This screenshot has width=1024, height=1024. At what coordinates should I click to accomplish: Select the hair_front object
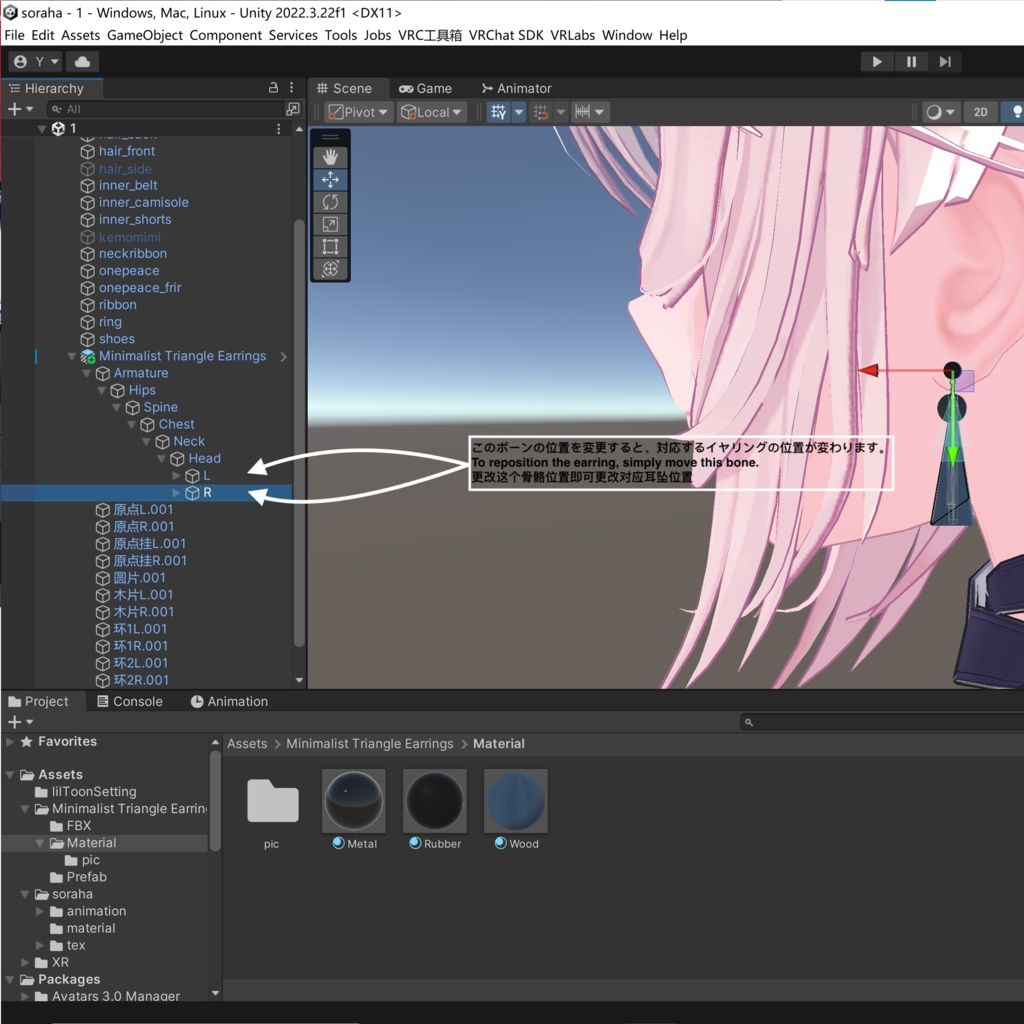click(127, 152)
